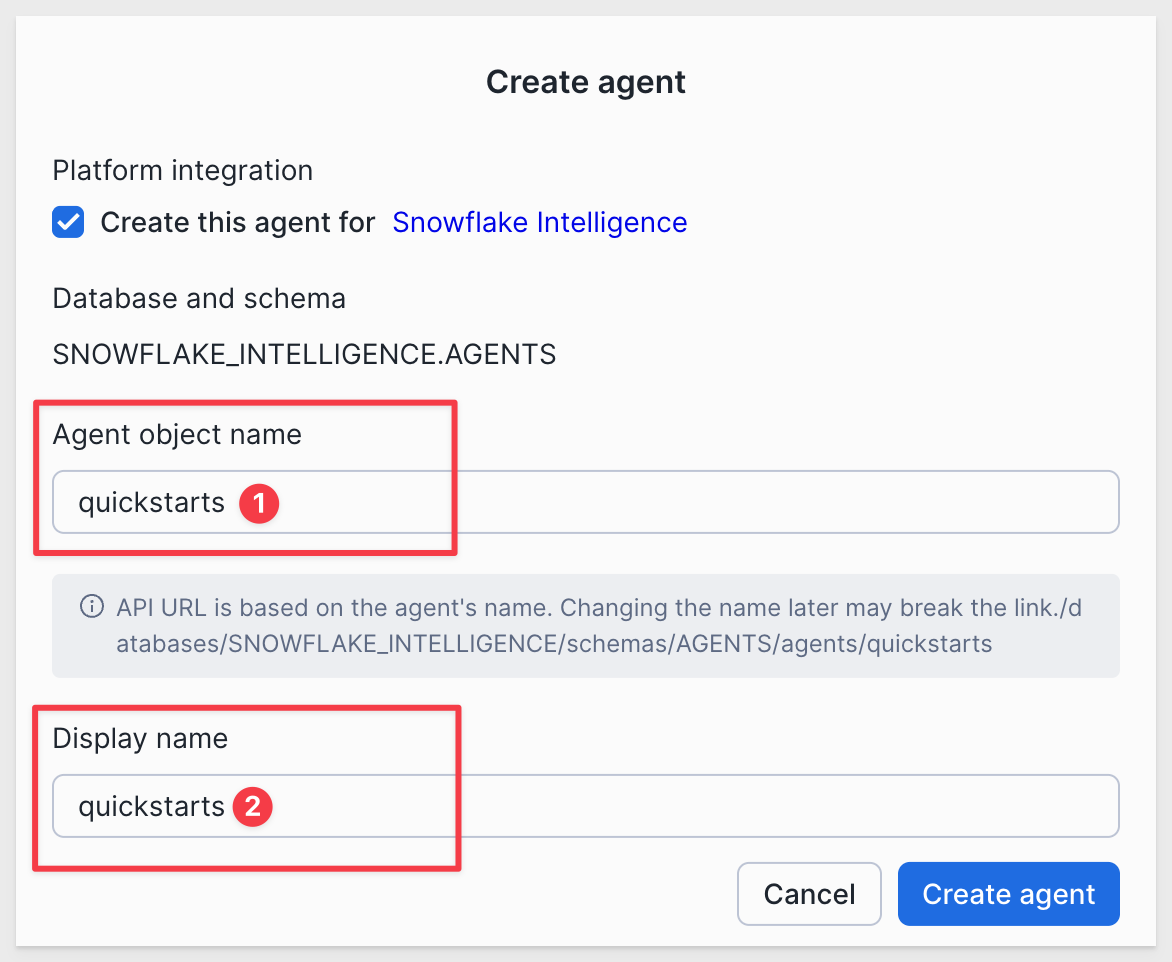The height and width of the screenshot is (962, 1172).
Task: Click the SNOWFLAKE_INTELLIGENCE.AGENTS schema text
Action: pos(304,354)
